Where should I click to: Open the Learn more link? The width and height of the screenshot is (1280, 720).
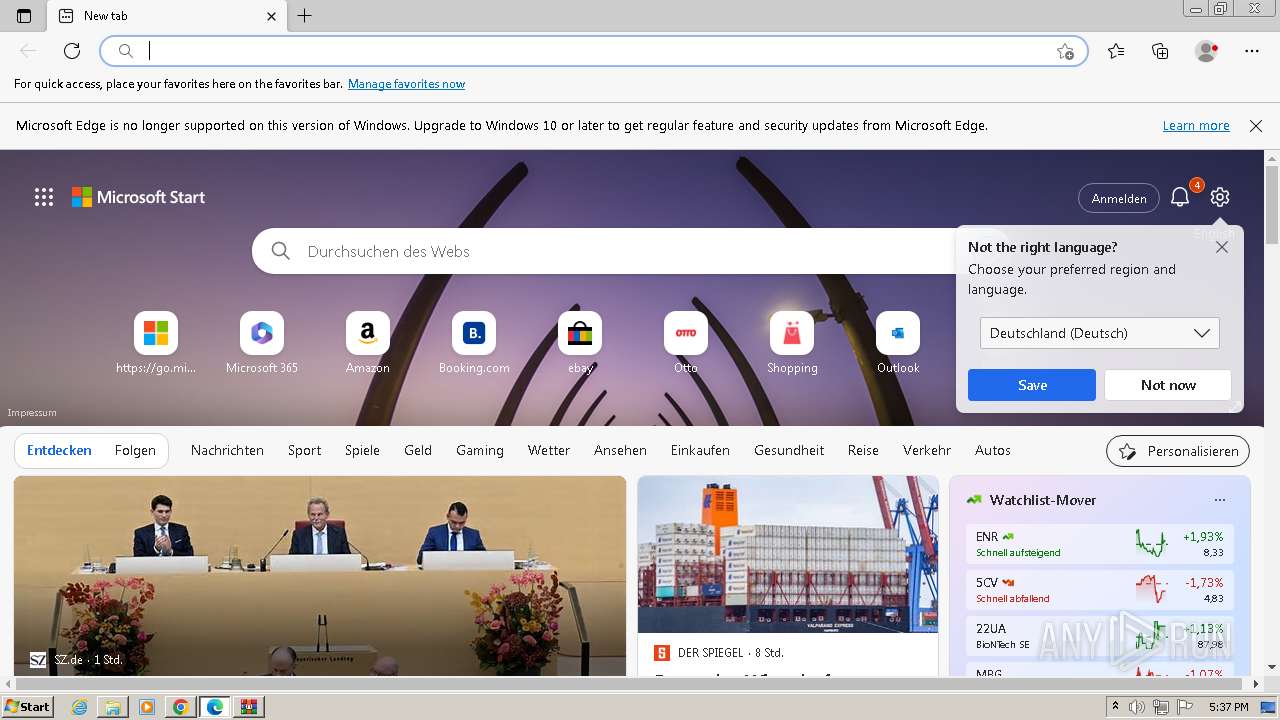pyautogui.click(x=1196, y=126)
